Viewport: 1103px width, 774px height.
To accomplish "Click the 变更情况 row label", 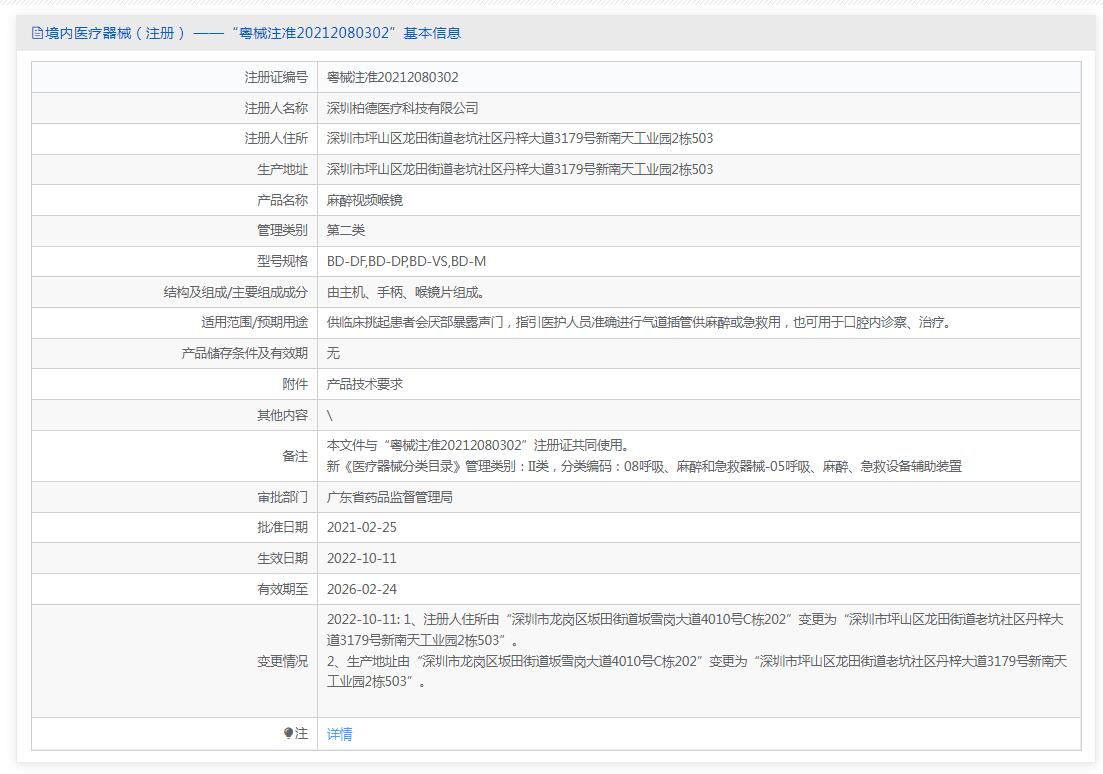I will point(282,661).
